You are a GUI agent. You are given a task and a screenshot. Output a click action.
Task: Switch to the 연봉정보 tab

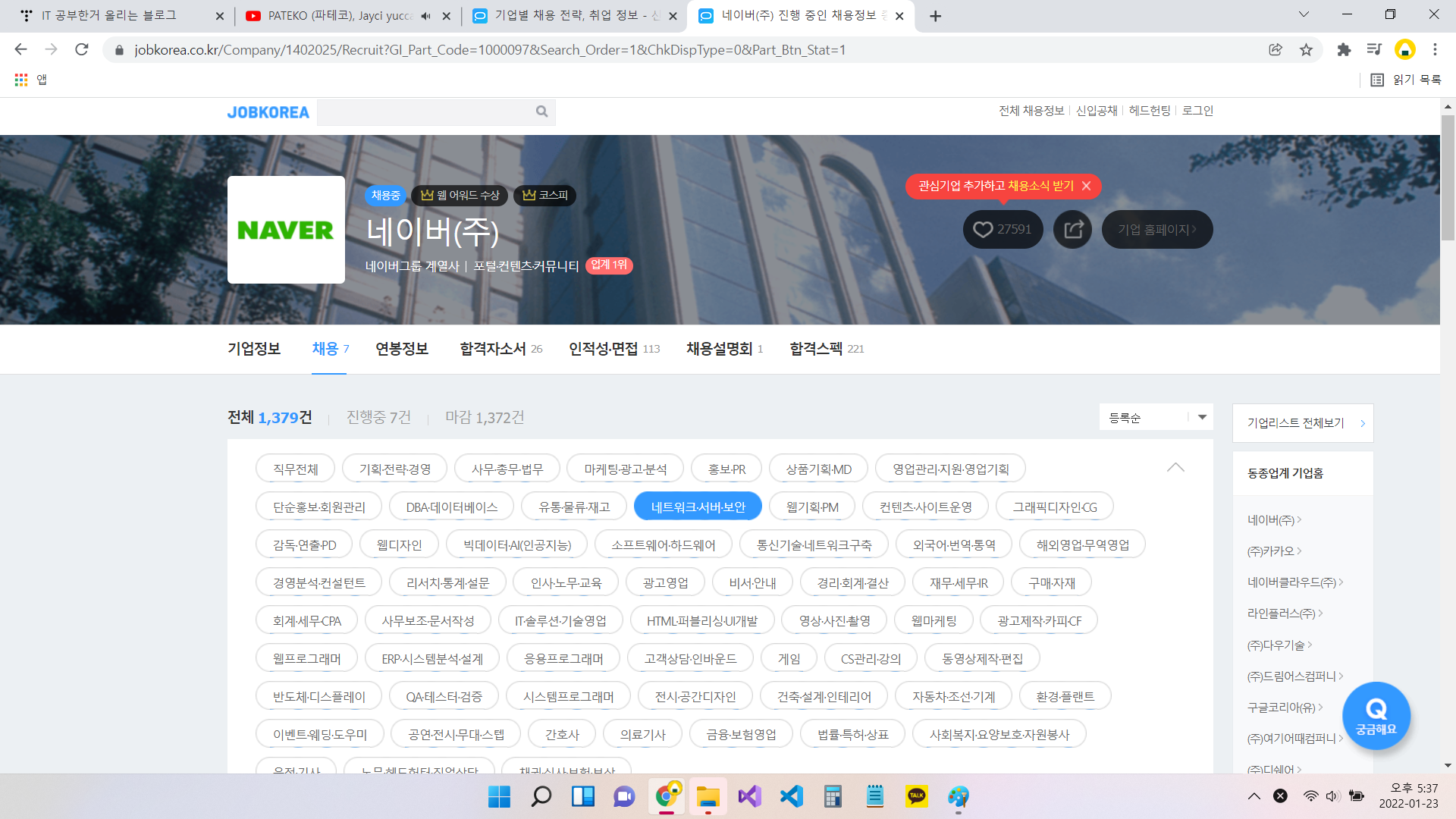click(x=401, y=349)
